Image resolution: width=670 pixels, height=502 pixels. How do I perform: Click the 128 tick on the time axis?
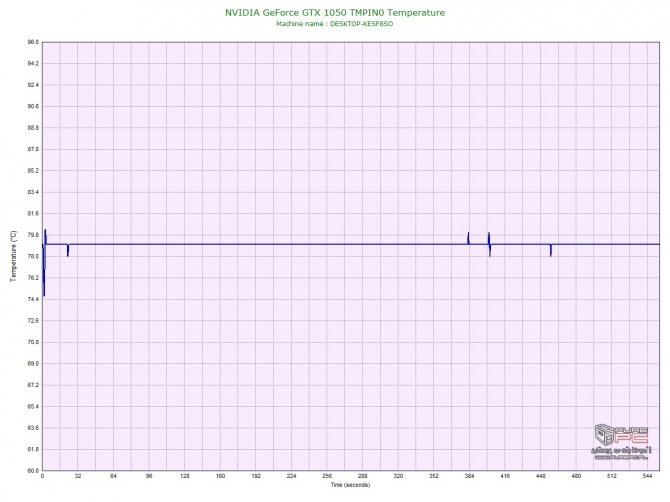click(185, 476)
